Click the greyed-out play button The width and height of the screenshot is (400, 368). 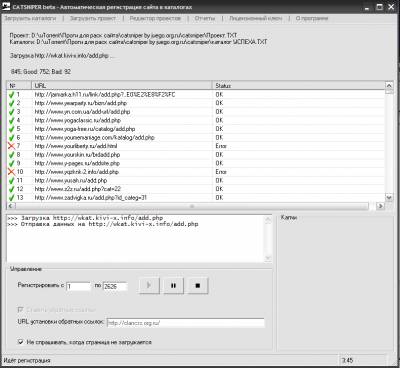click(x=149, y=285)
